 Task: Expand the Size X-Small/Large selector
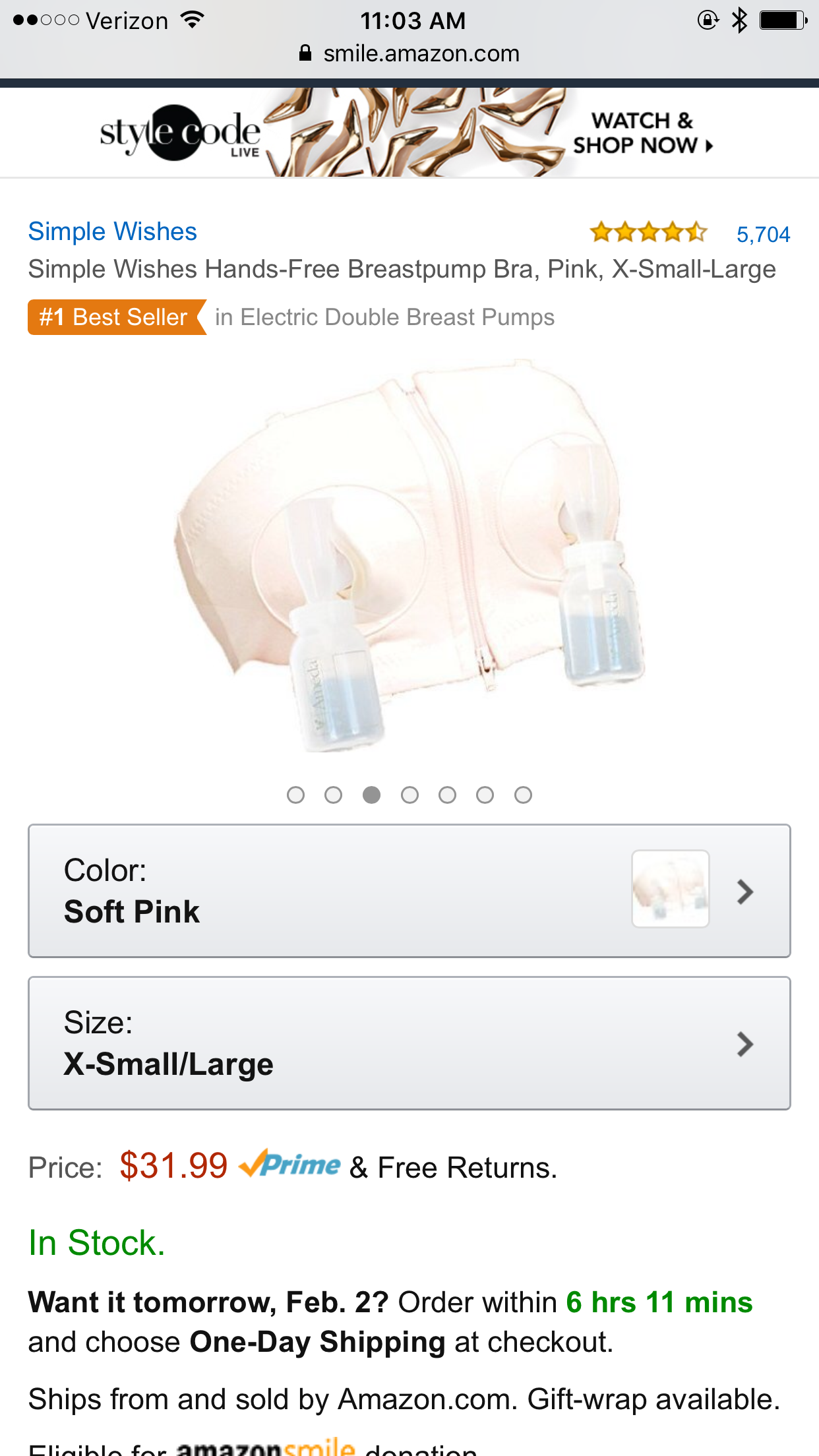pyautogui.click(x=409, y=1043)
